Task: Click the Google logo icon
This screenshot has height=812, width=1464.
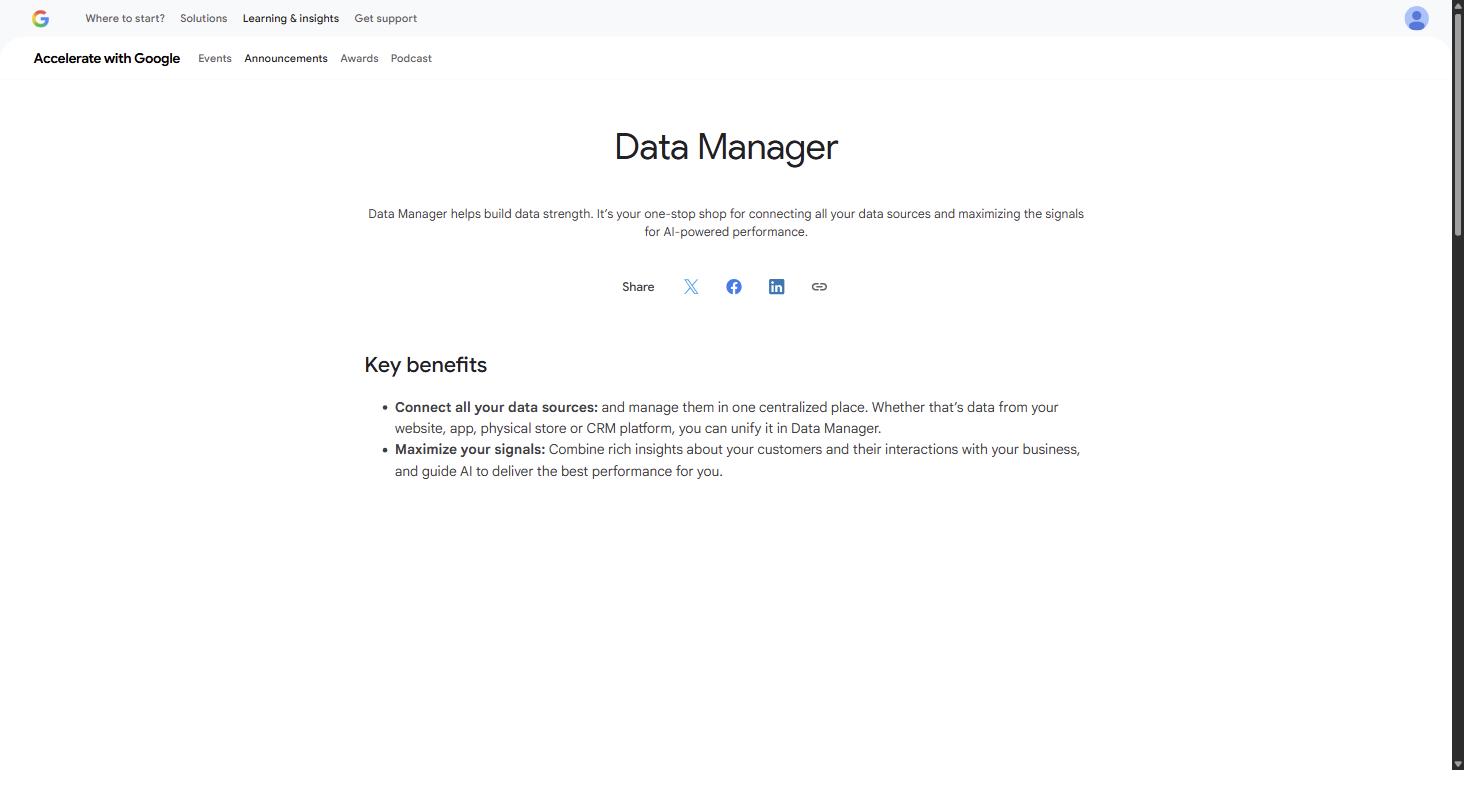Action: click(40, 18)
